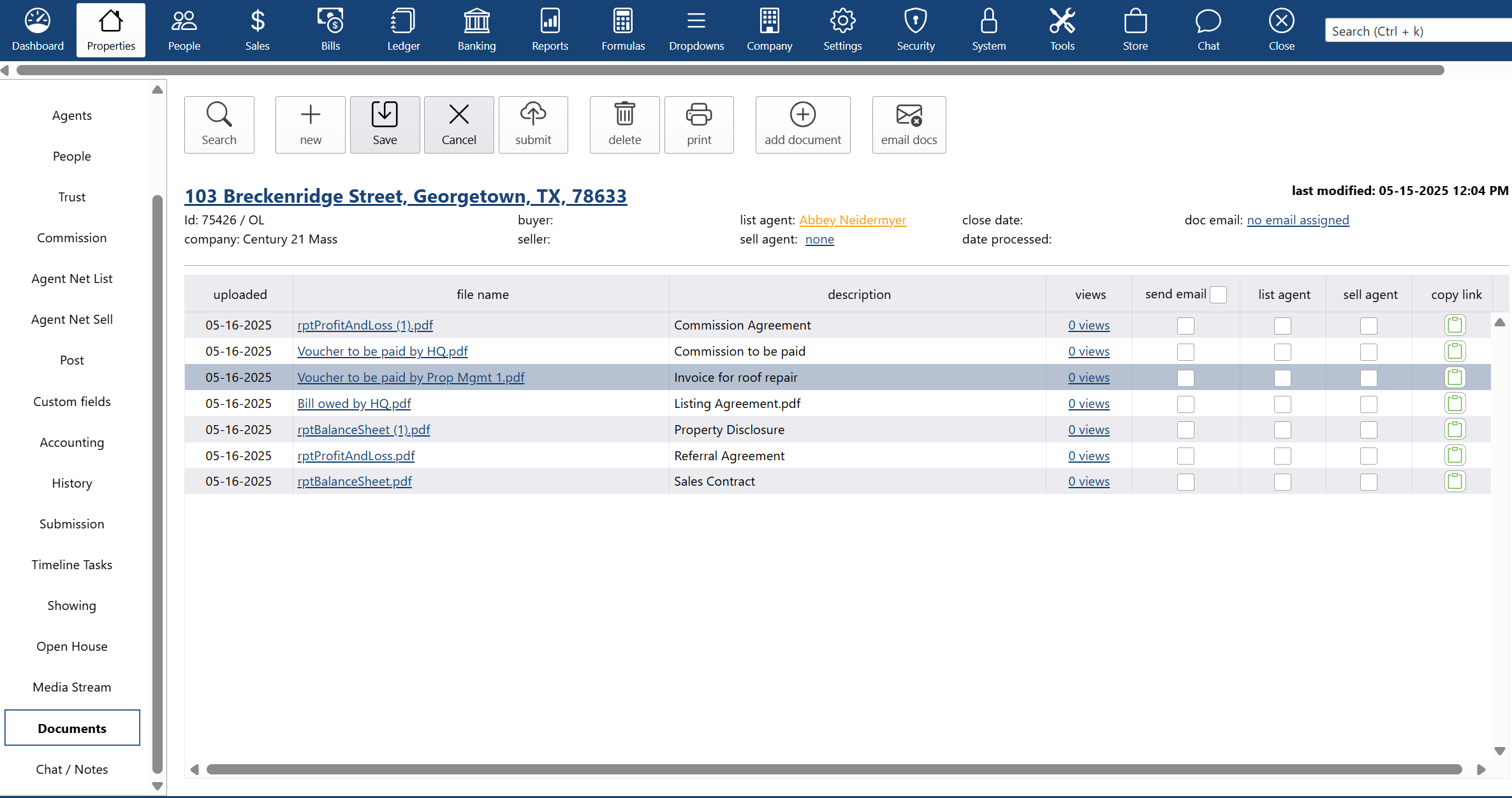Open list agent Abbey Neidermyer link
The image size is (1512, 798).
point(853,220)
